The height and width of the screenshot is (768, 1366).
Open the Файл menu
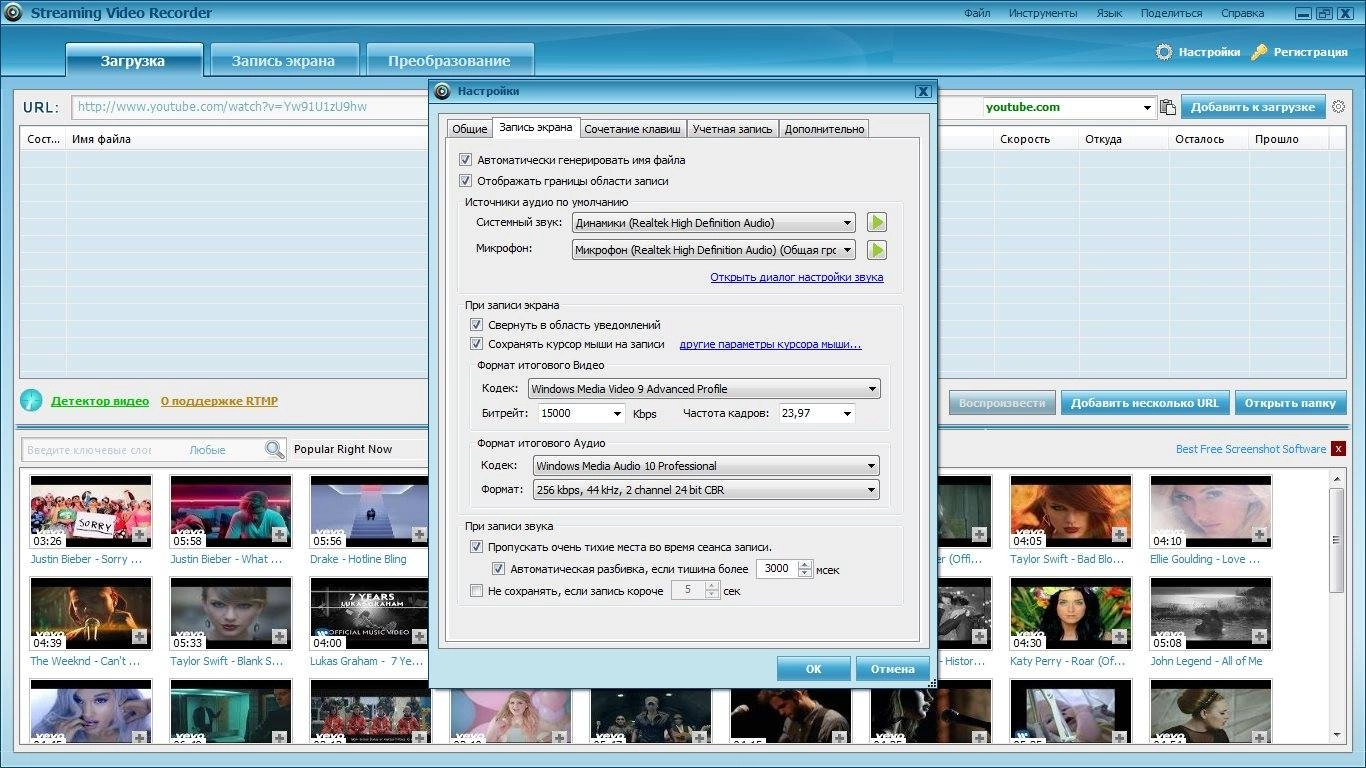click(977, 13)
